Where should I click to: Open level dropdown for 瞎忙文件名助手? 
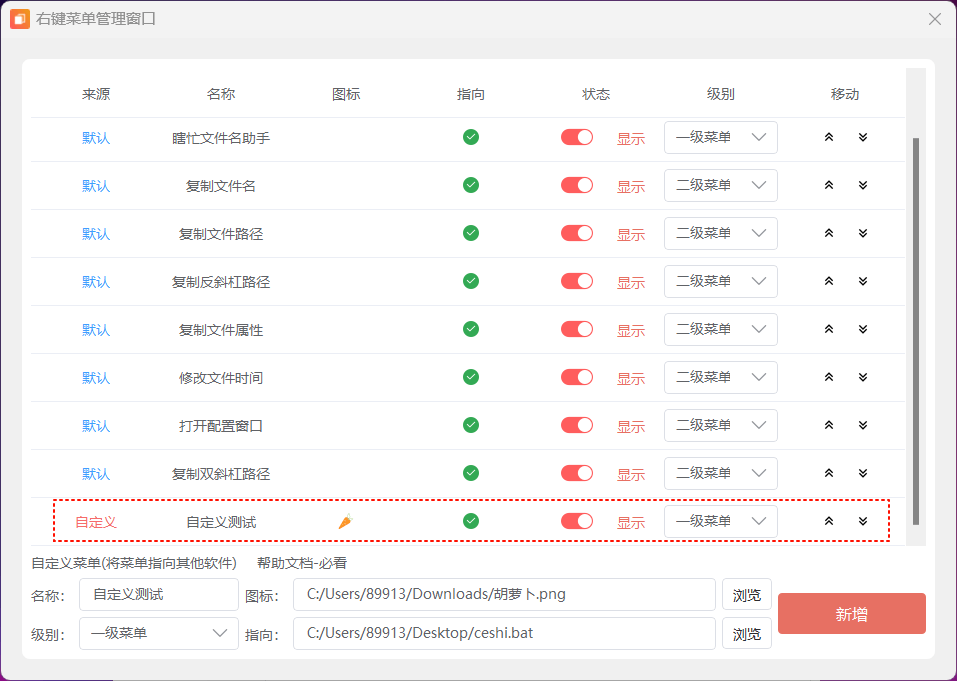[721, 137]
